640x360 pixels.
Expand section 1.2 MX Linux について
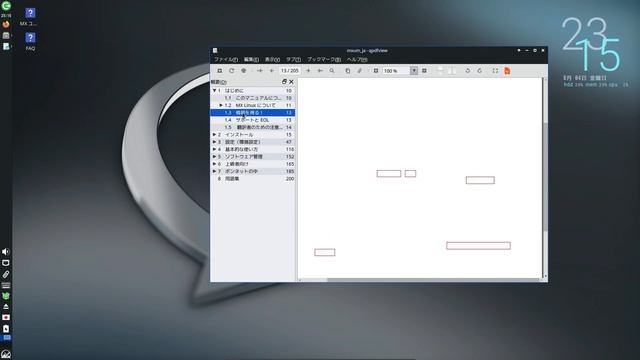[221, 105]
